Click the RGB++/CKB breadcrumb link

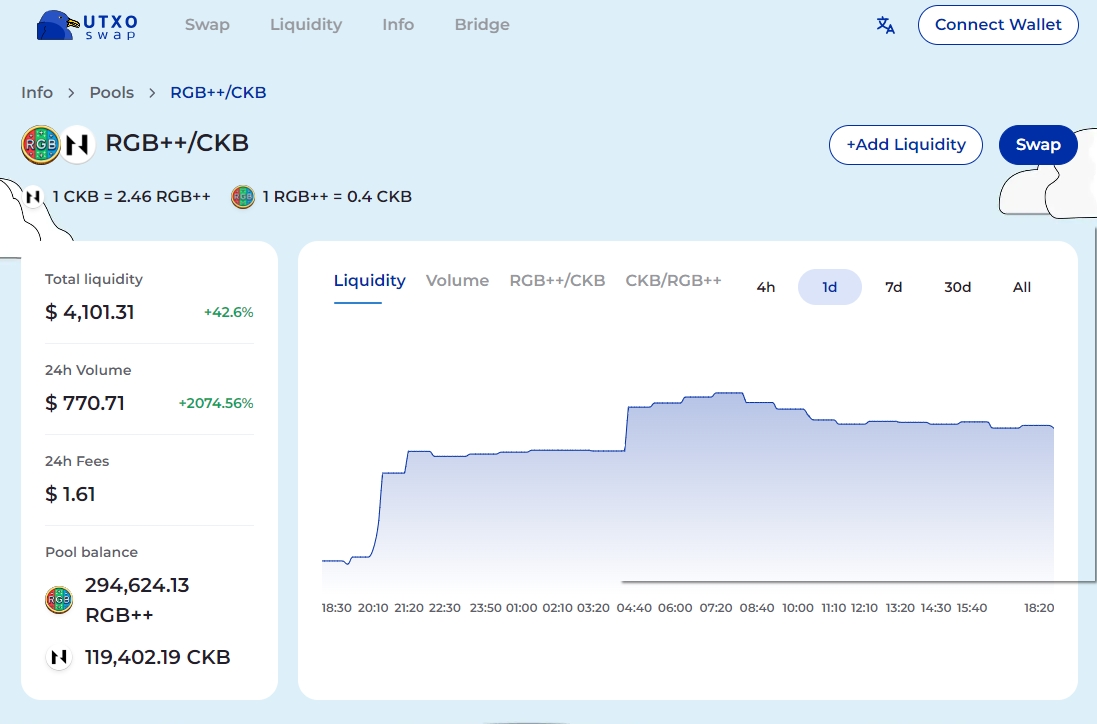point(218,92)
